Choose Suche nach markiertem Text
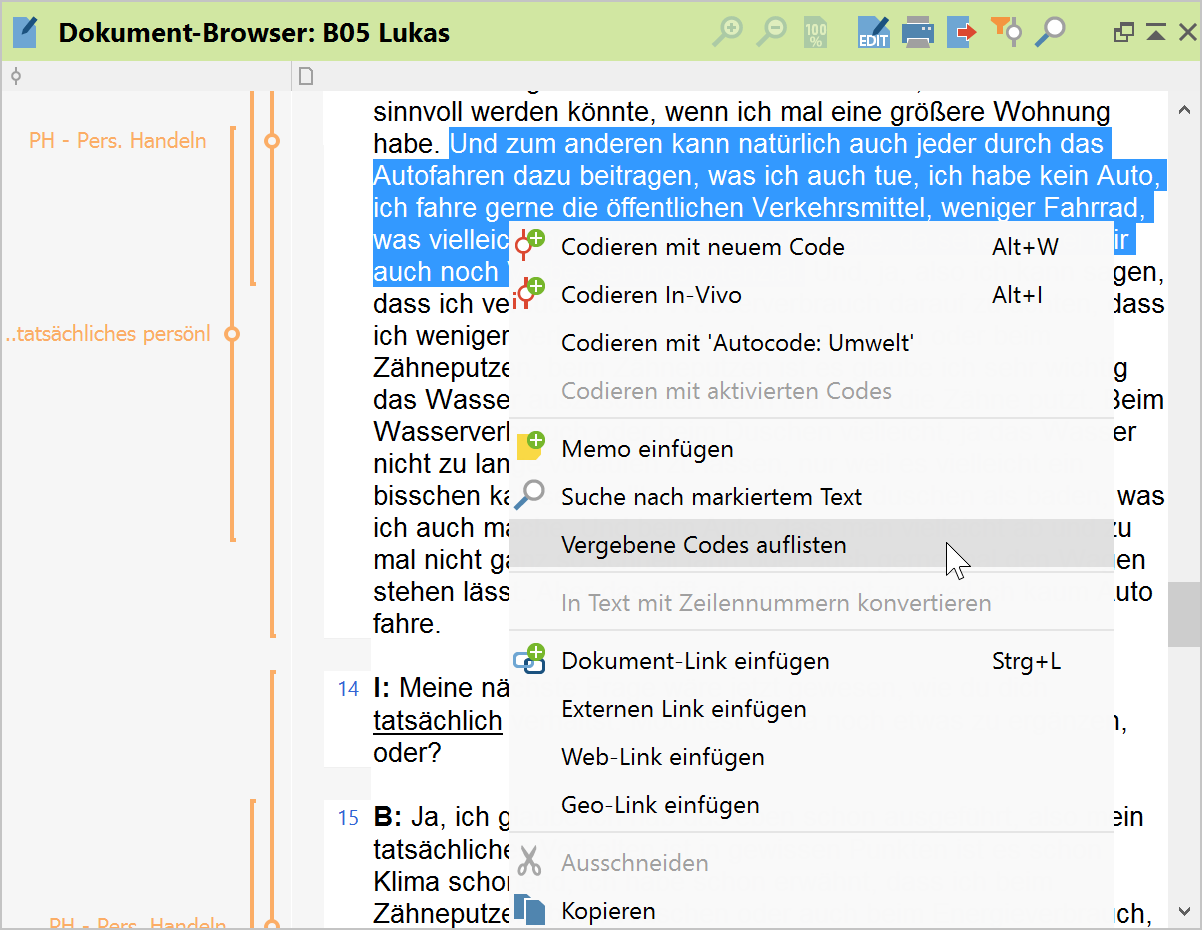This screenshot has width=1202, height=930. (x=811, y=497)
